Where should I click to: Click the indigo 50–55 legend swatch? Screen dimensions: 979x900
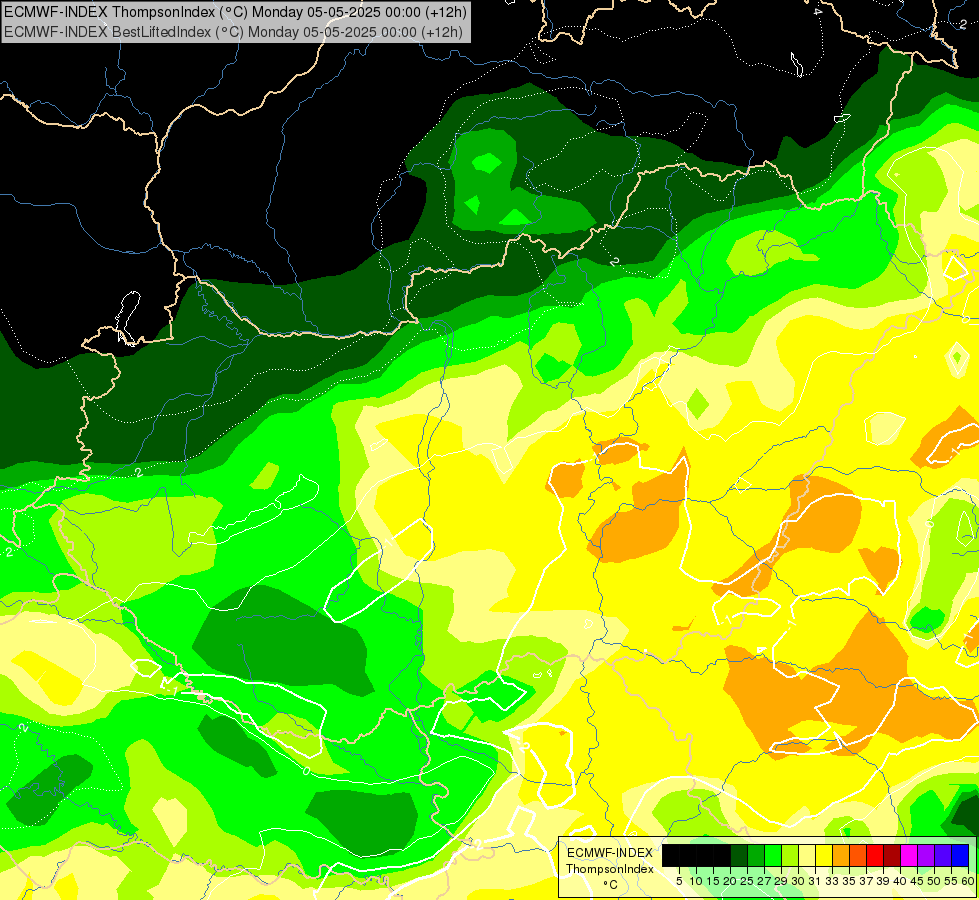click(x=943, y=855)
